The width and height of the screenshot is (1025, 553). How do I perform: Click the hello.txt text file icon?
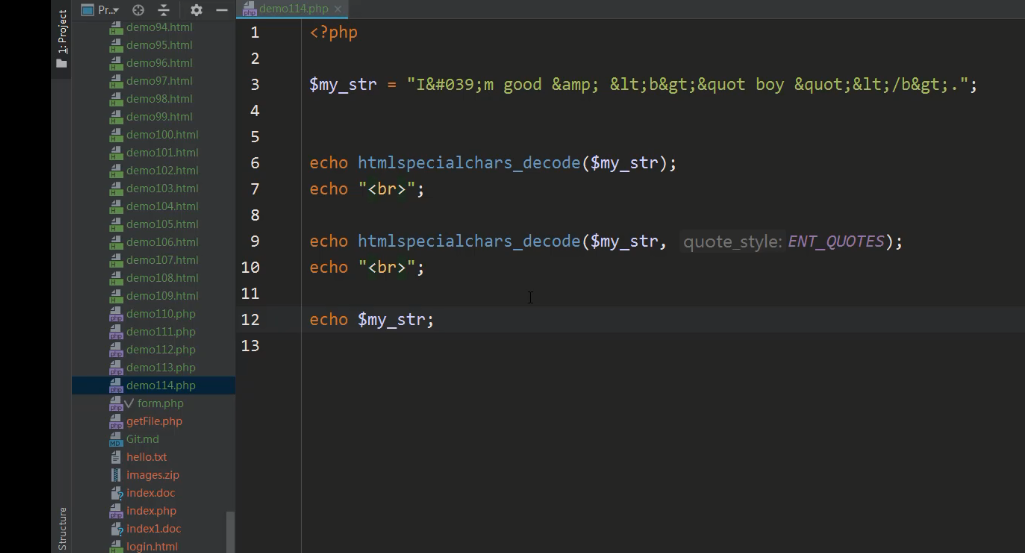click(x=116, y=457)
